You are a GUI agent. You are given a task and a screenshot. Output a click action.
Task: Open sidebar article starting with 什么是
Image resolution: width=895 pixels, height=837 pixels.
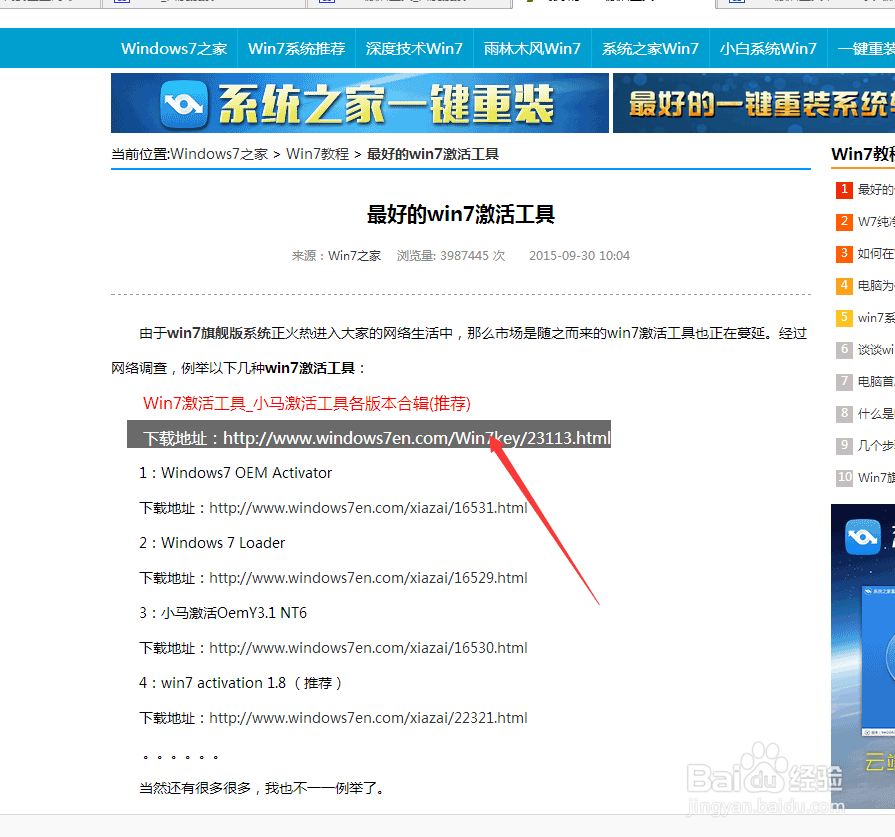click(x=876, y=413)
